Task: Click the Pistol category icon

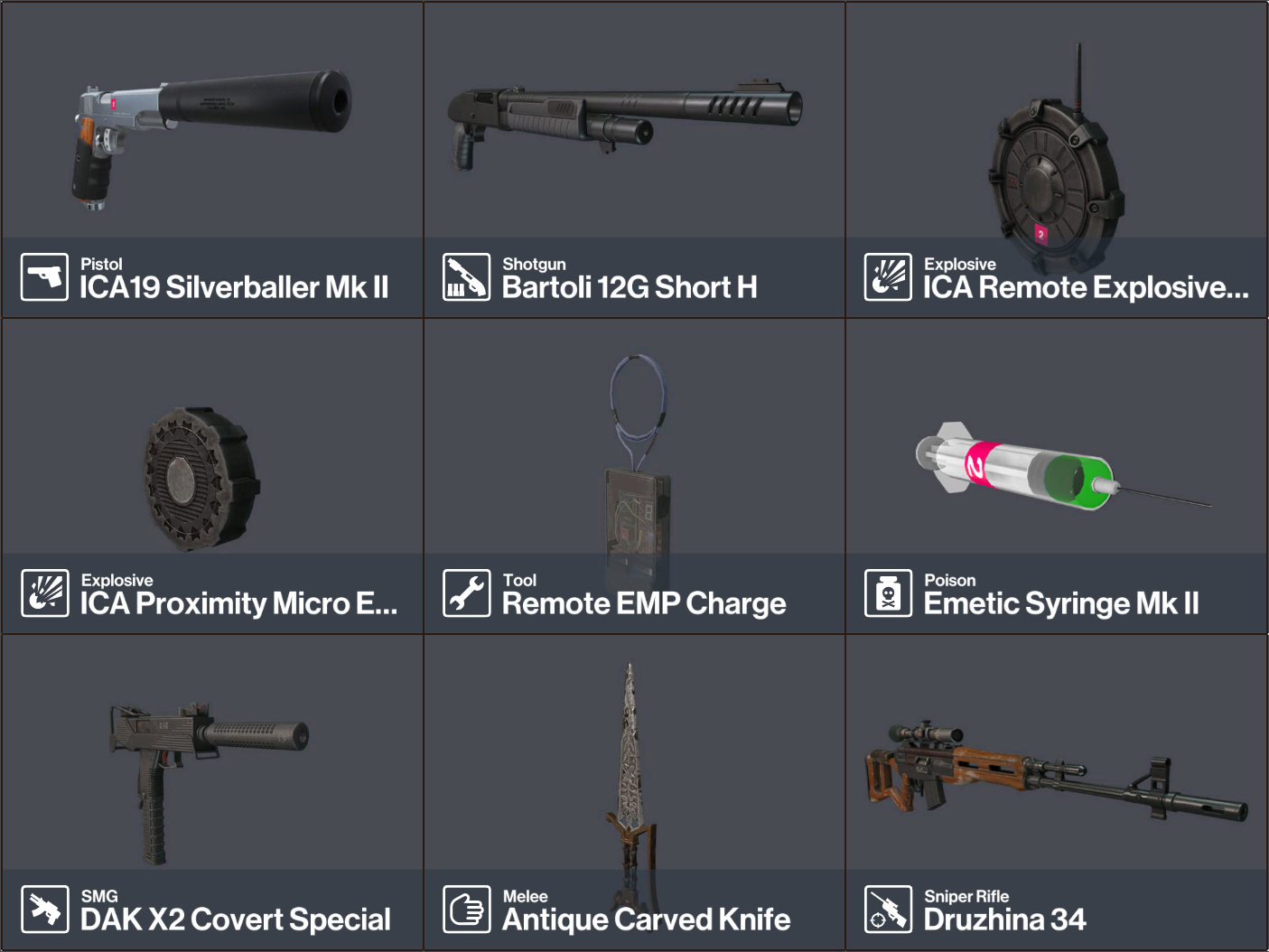Action: click(44, 277)
